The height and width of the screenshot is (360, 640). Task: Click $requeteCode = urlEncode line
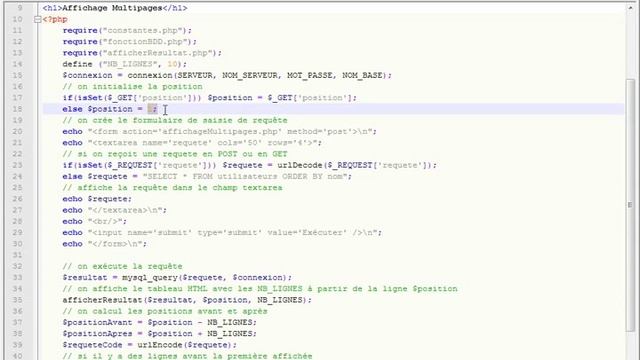pyautogui.click(x=149, y=345)
